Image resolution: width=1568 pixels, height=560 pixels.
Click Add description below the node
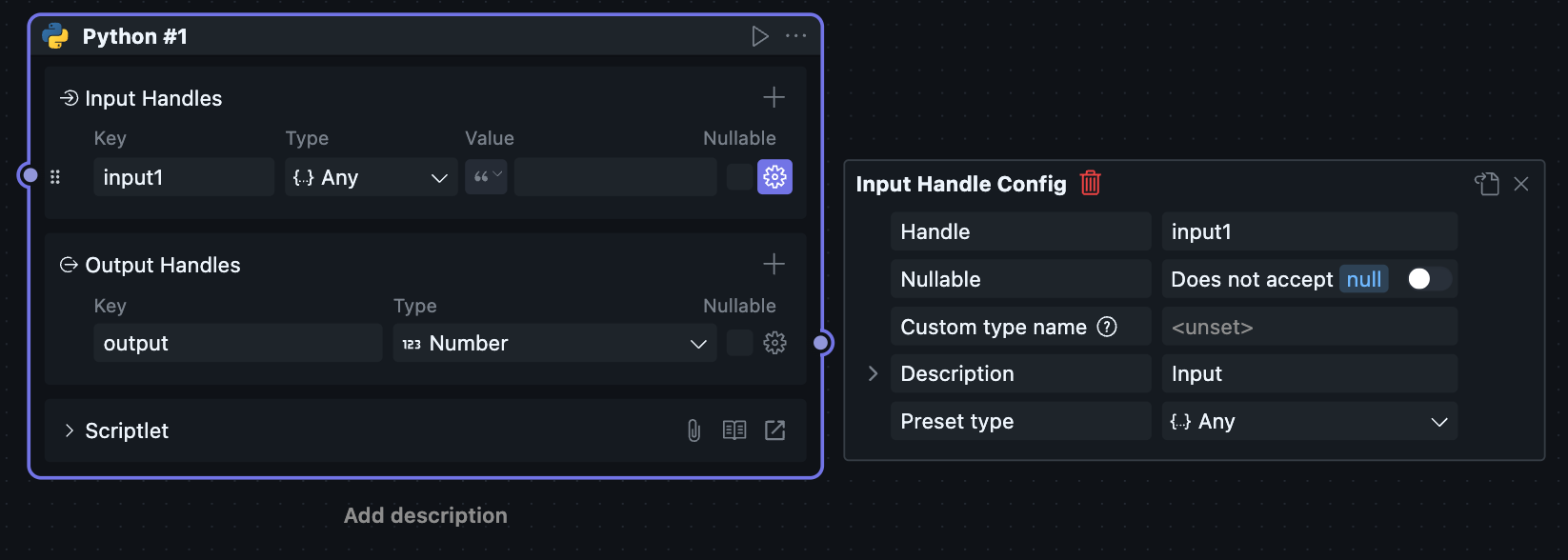point(425,515)
